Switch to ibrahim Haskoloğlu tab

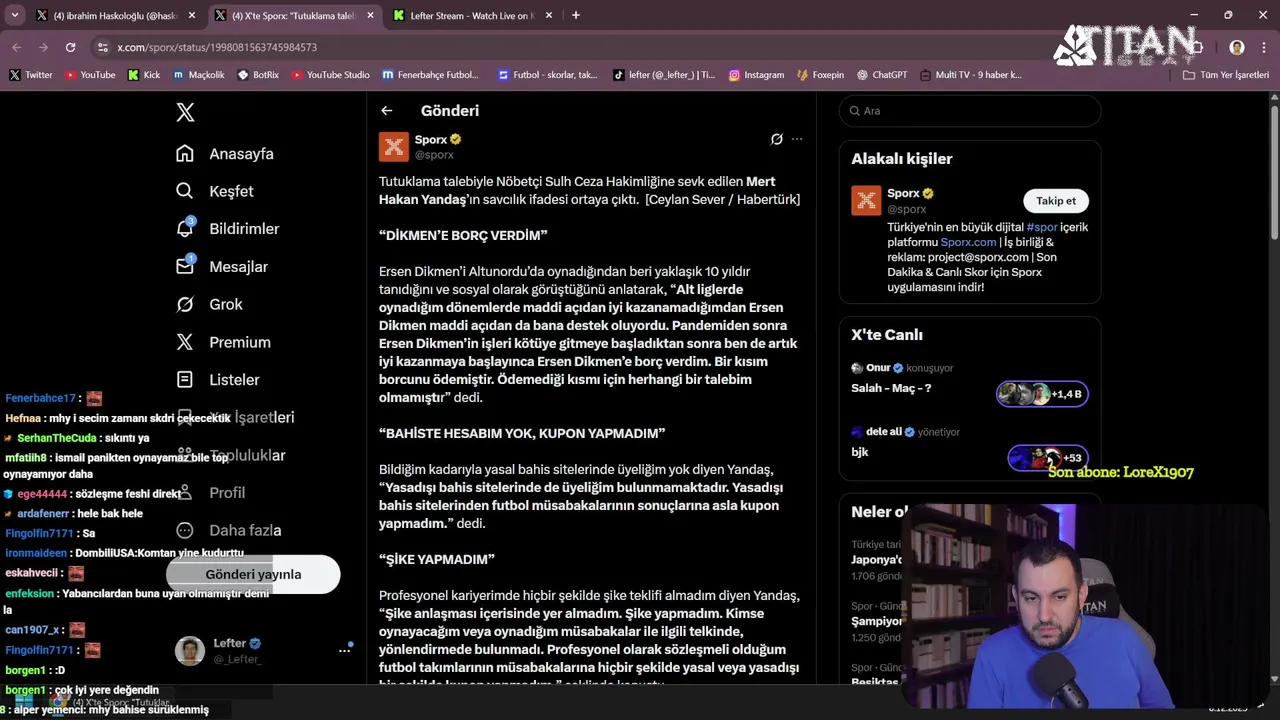(115, 16)
